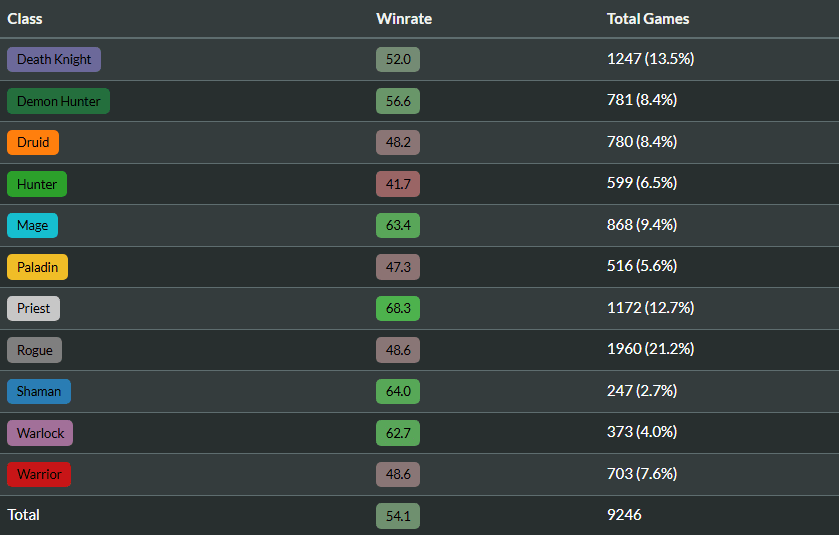Click the green Hunter class badge
Viewport: 839px width, 535px height.
[37, 184]
